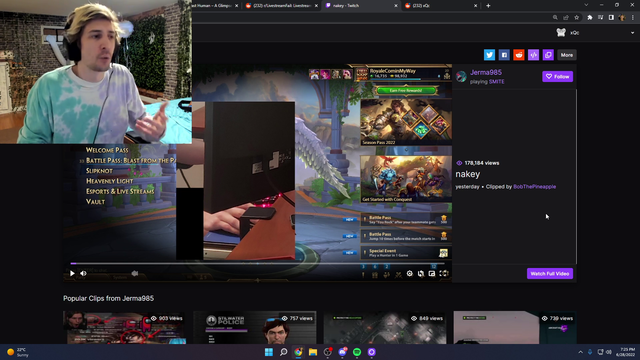Open Chrome media control icon
This screenshot has height=360, width=640.
pos(600,18)
